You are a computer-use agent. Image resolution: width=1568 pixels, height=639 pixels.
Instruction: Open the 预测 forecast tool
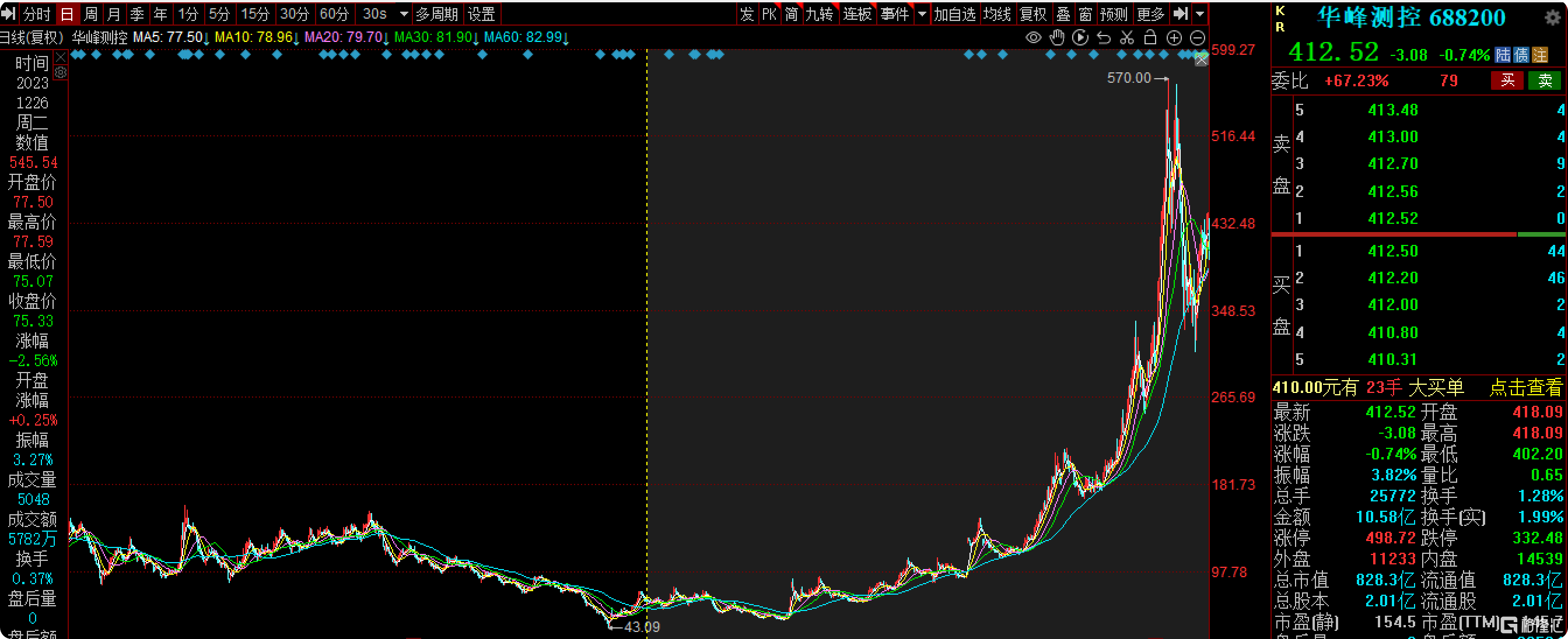[1114, 13]
